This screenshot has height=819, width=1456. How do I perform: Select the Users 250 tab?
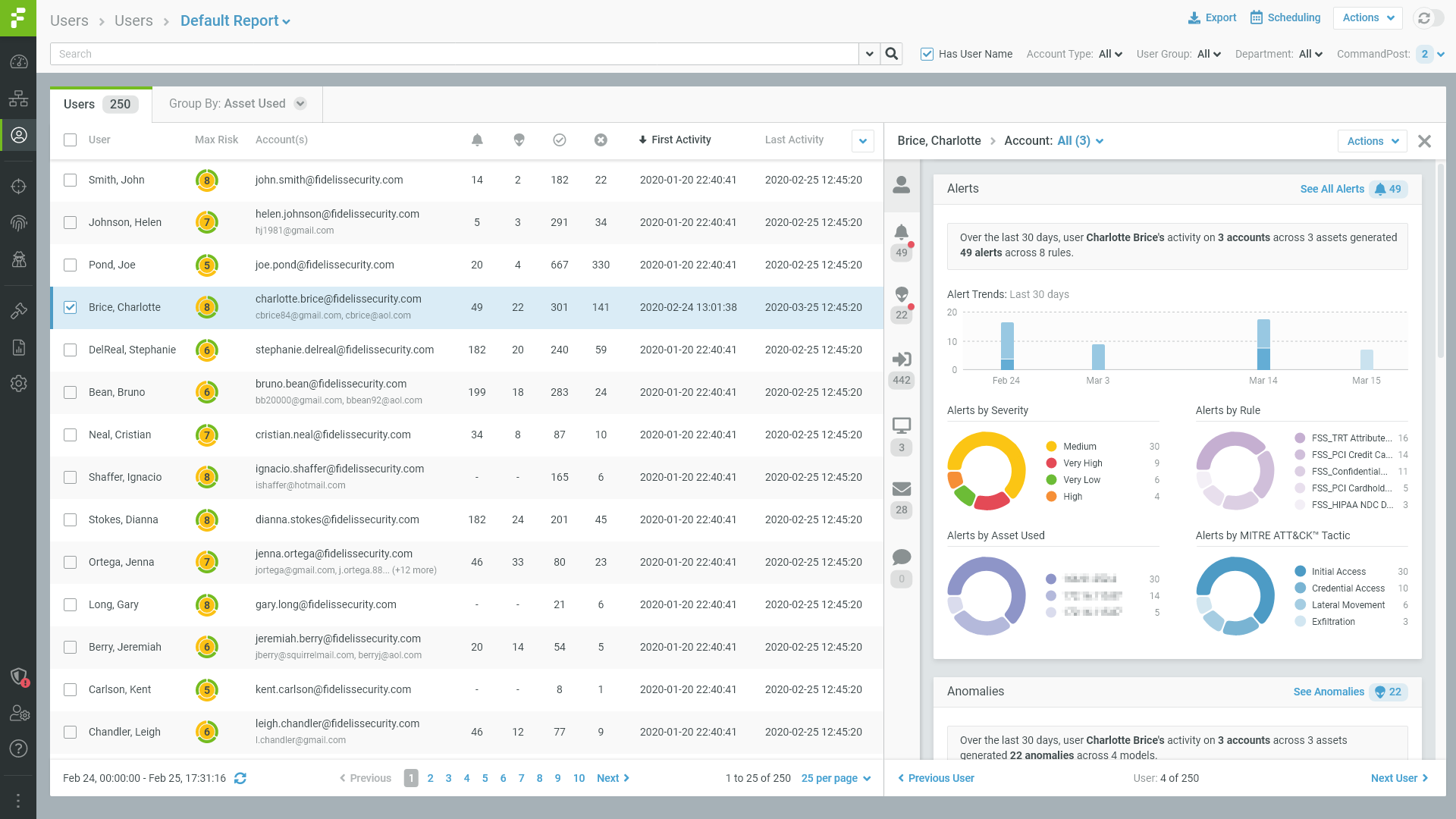tap(100, 105)
